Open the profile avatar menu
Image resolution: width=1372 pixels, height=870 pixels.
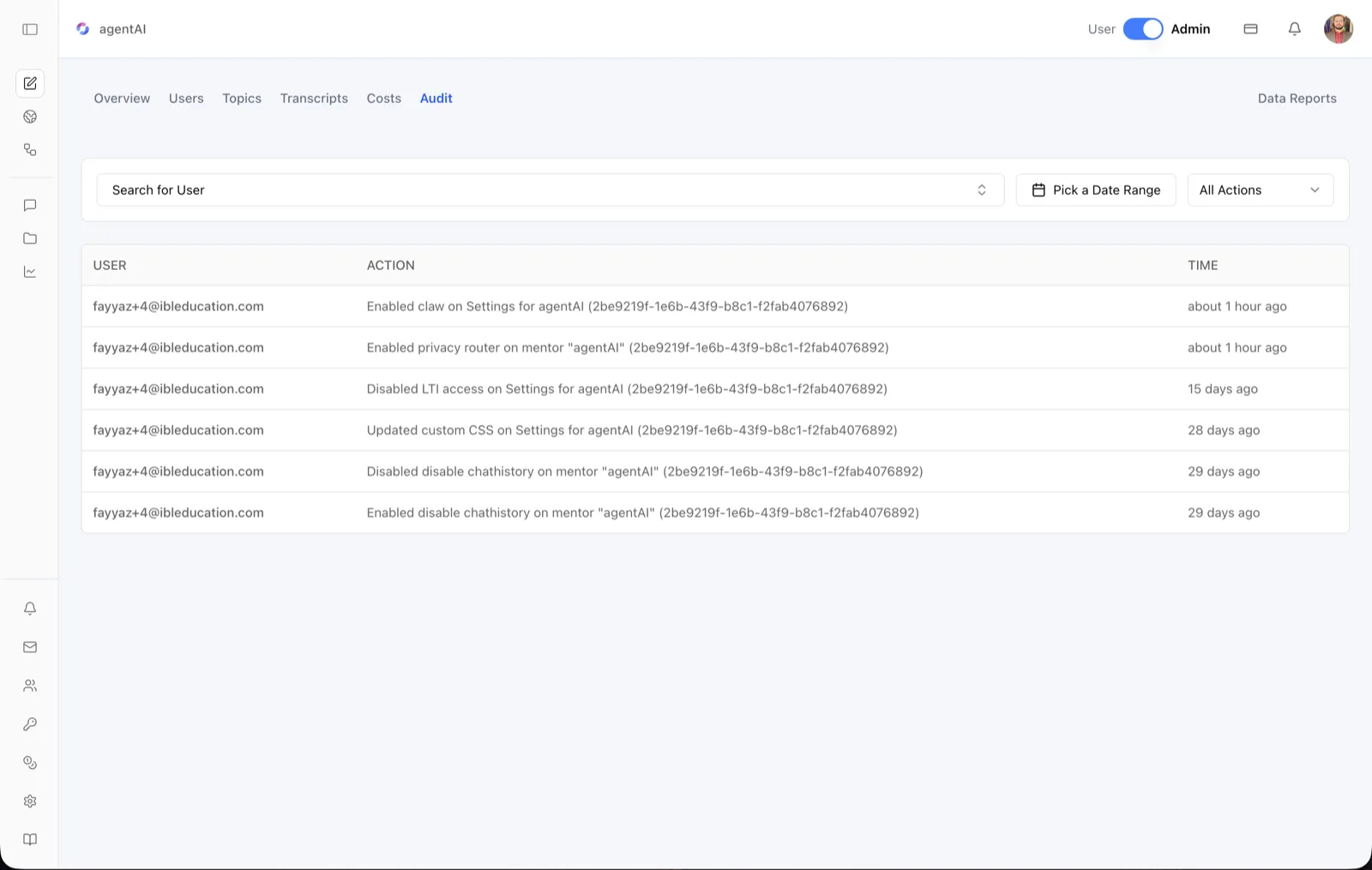pos(1339,29)
